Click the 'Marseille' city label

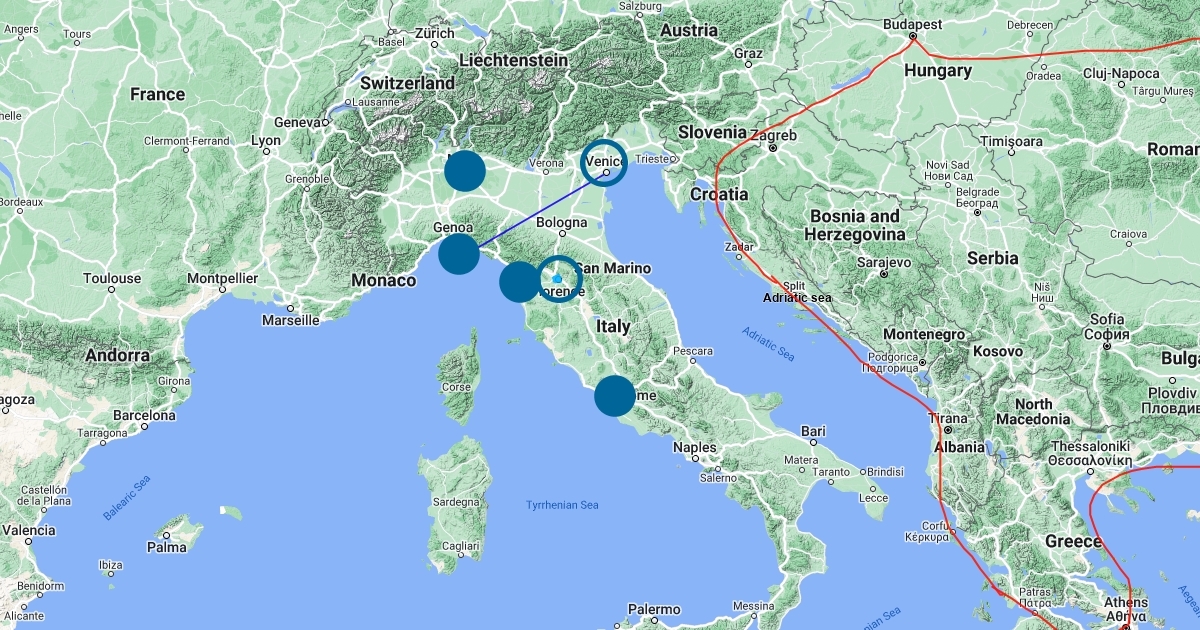(290, 320)
